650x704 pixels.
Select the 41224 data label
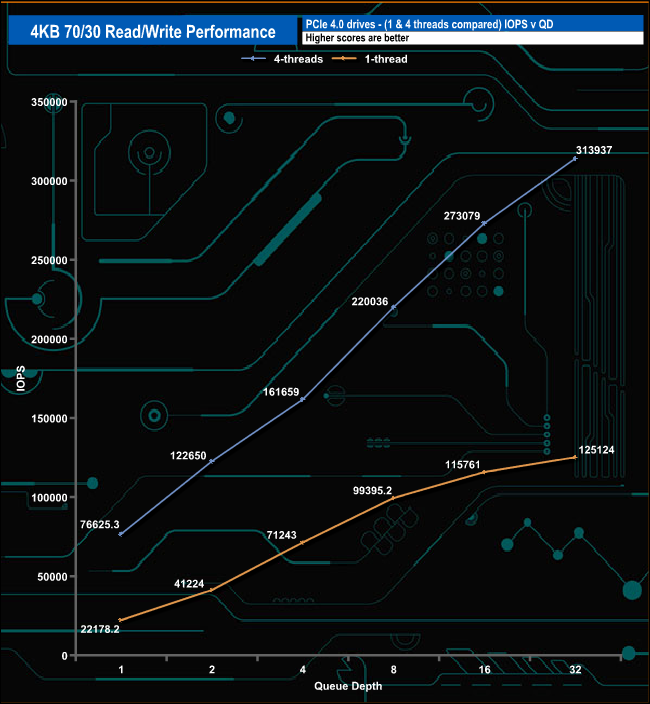point(189,584)
